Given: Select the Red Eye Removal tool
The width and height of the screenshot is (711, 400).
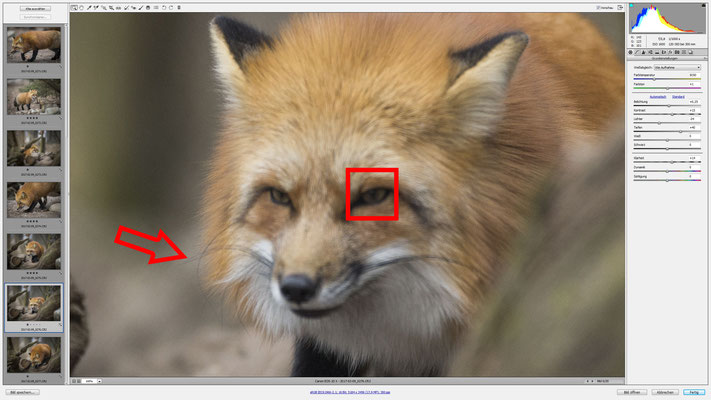Looking at the screenshot, I should (133, 7).
